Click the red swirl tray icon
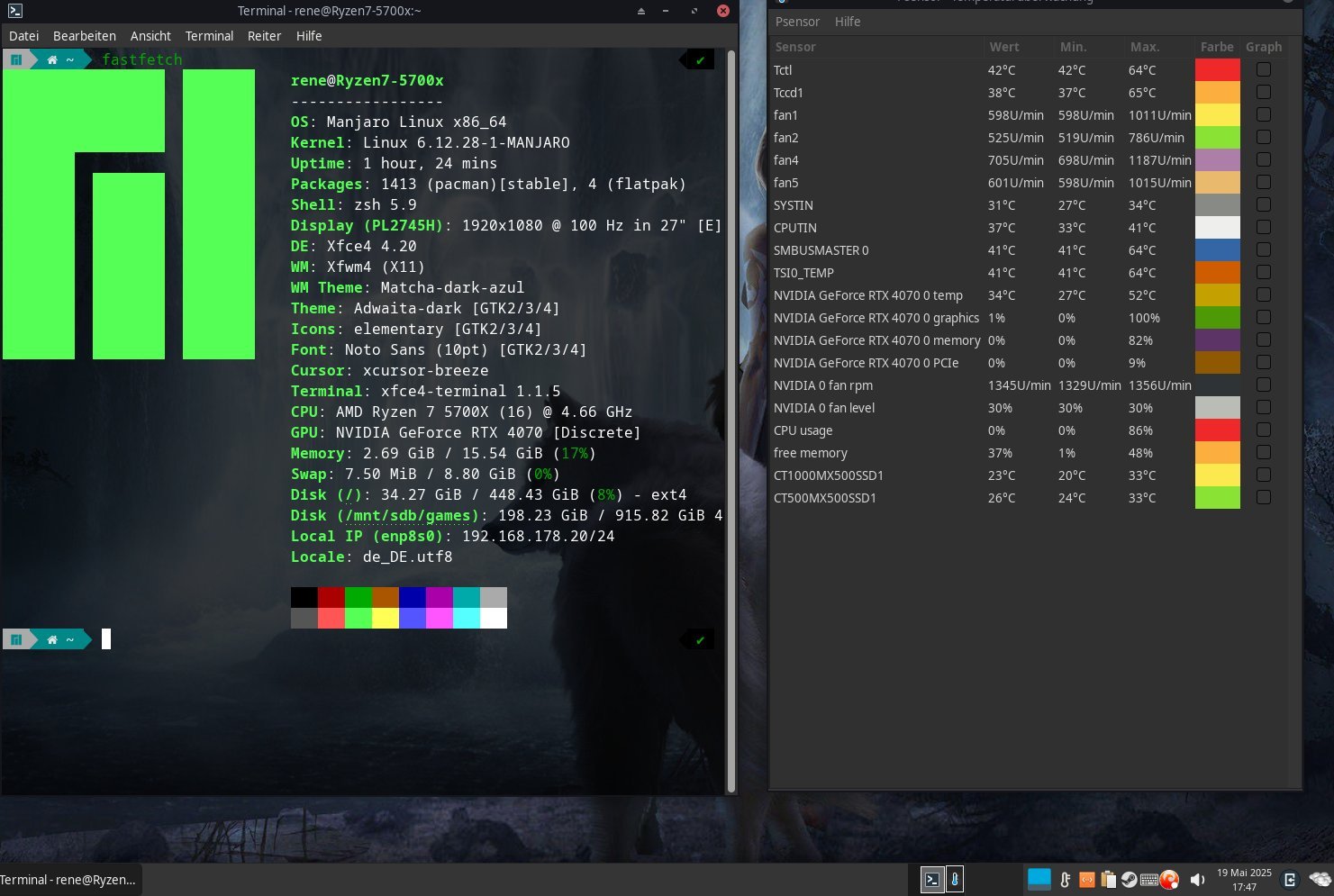The image size is (1334, 896). pos(1170,880)
